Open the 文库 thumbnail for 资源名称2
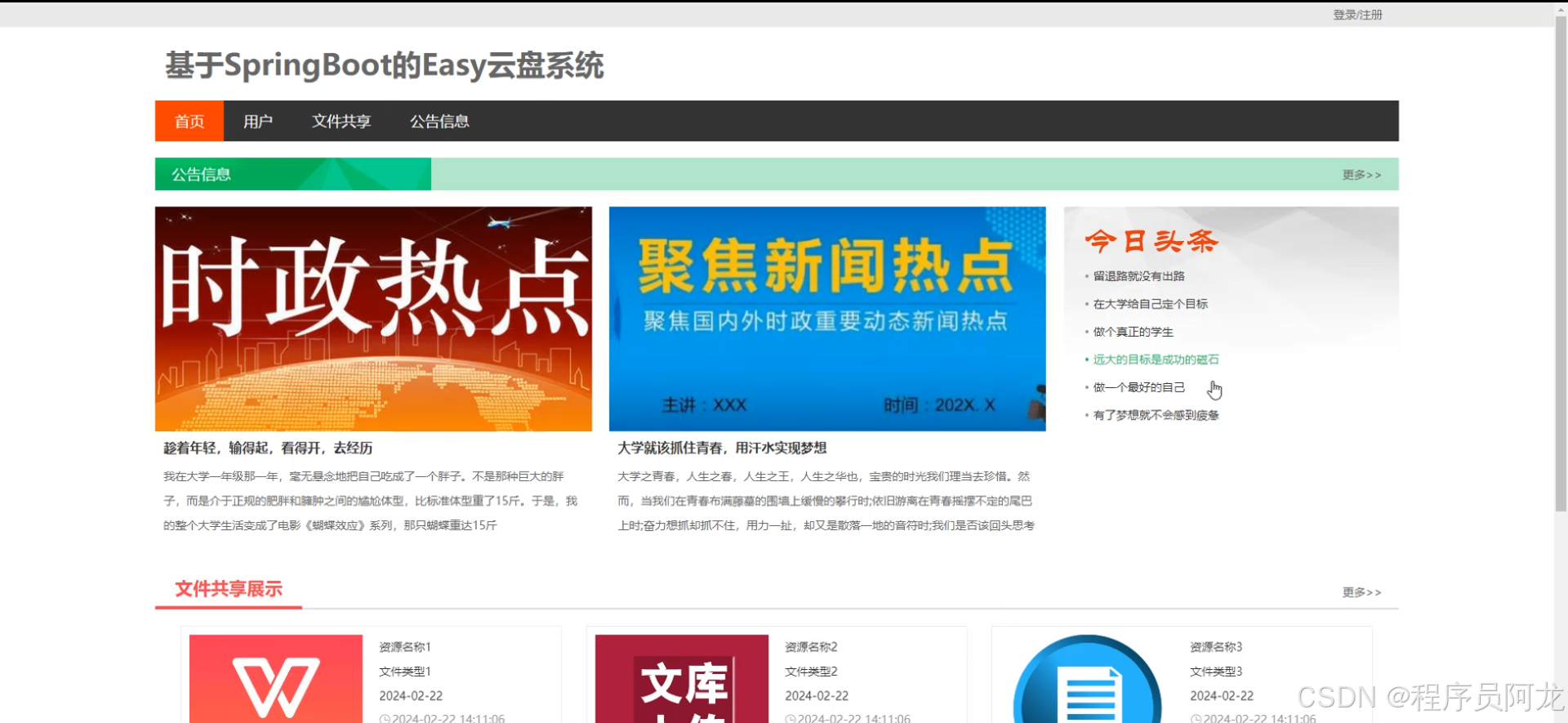 (x=682, y=679)
